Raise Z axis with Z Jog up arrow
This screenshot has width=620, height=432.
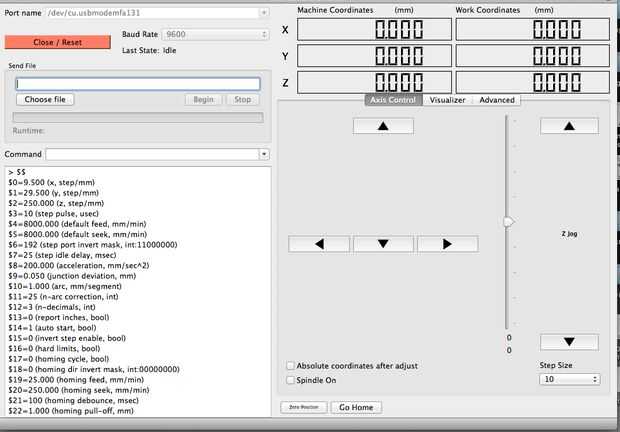click(569, 126)
